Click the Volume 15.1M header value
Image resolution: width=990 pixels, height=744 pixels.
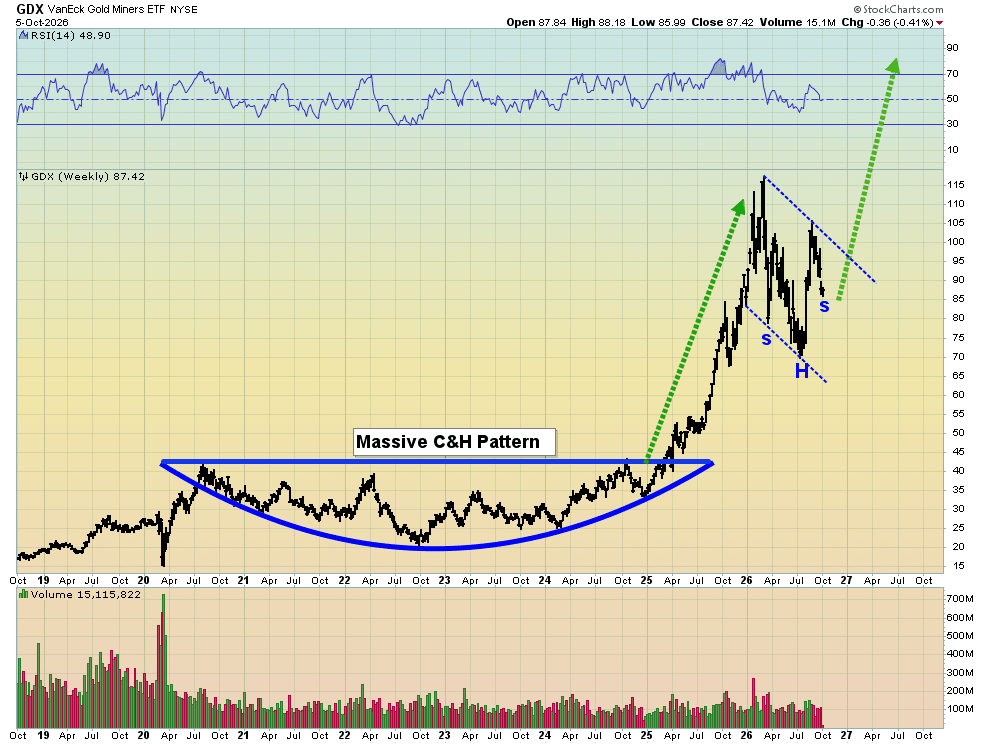tap(797, 22)
